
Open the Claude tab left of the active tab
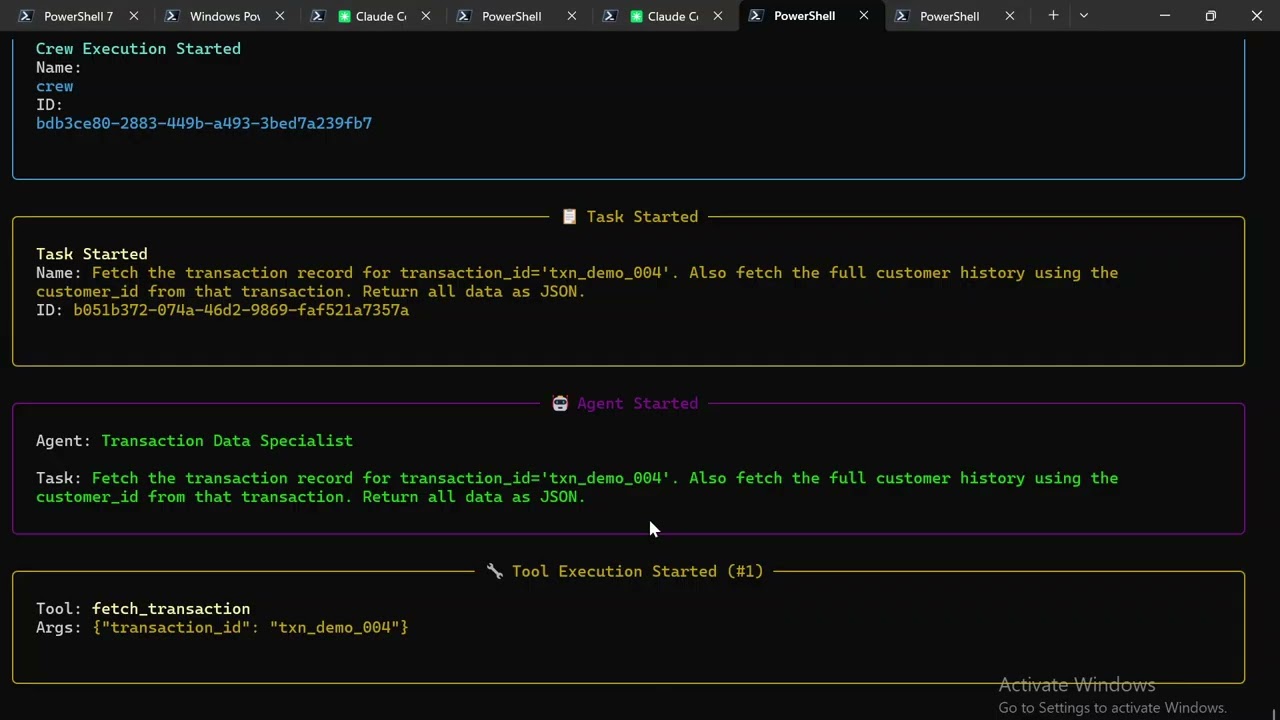pyautogui.click(x=662, y=16)
